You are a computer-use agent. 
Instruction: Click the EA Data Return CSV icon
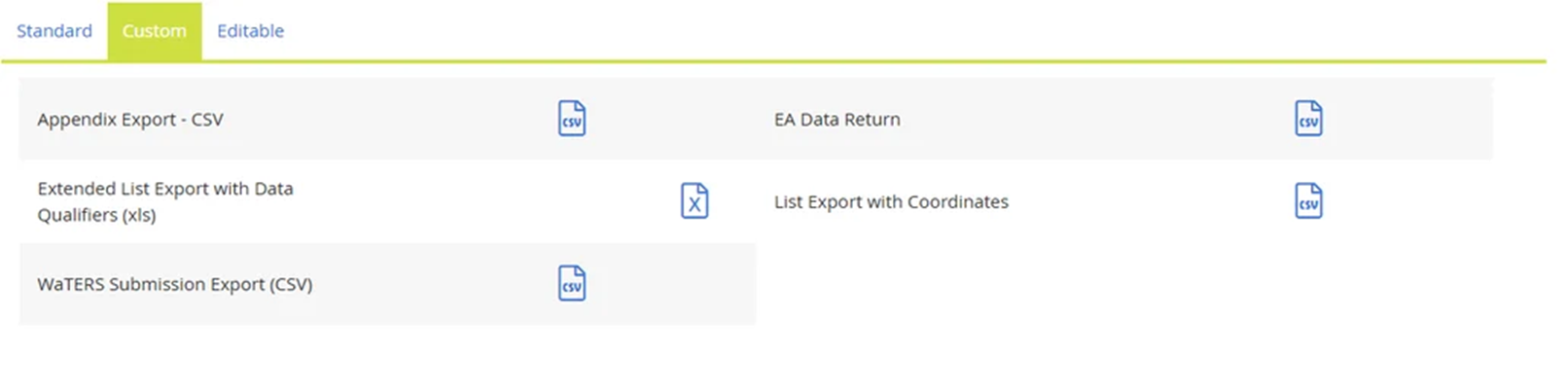[x=1308, y=119]
